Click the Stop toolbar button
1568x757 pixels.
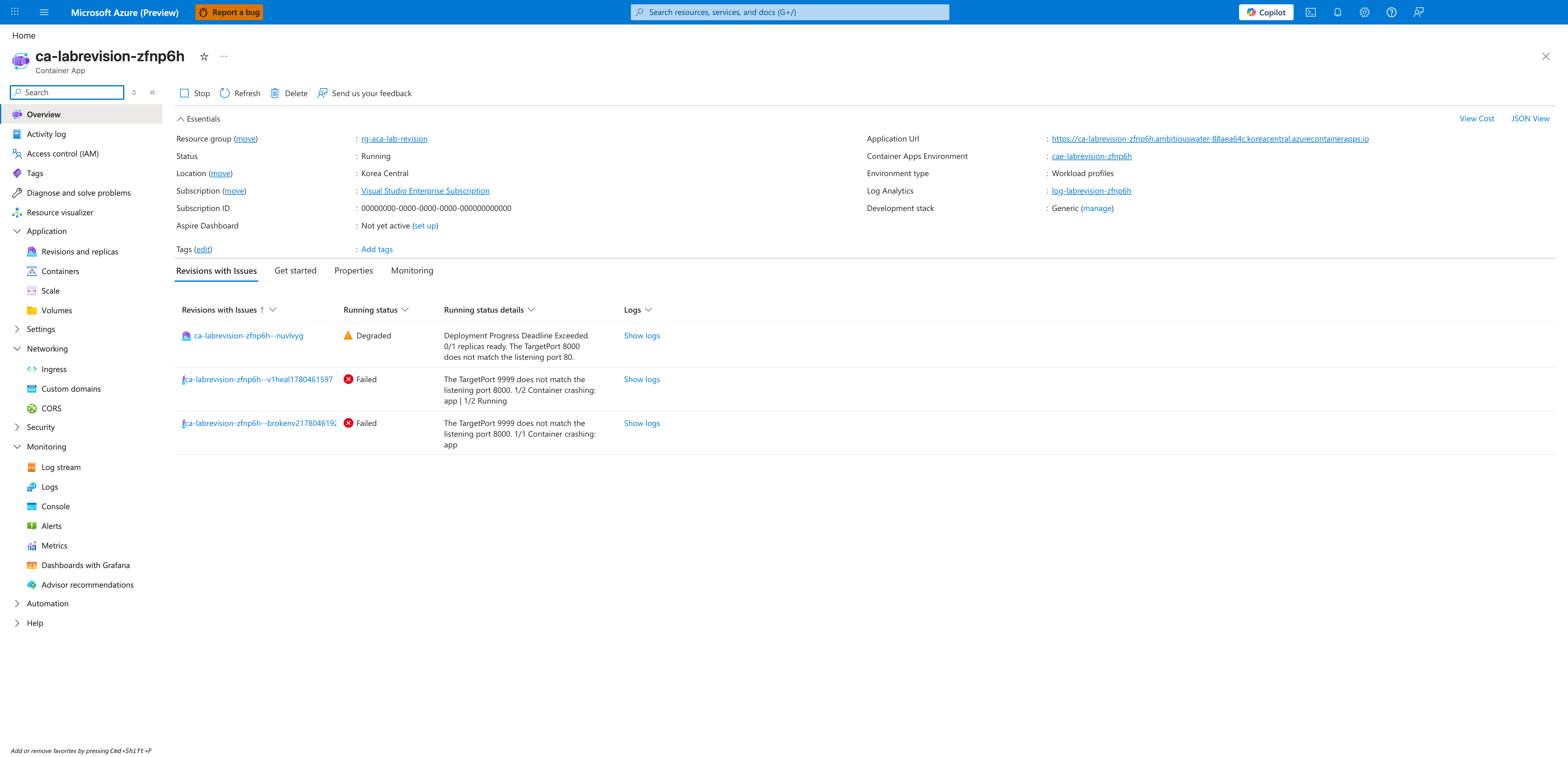tap(195, 93)
